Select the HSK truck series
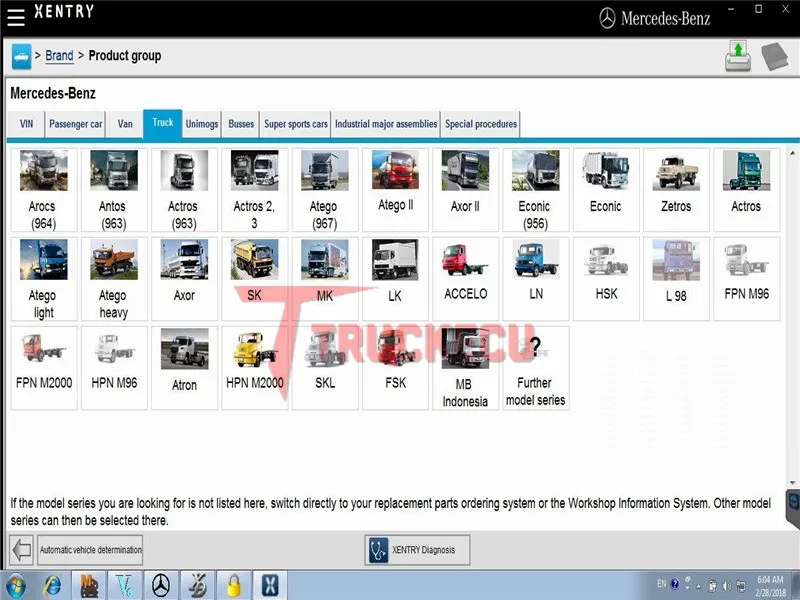This screenshot has width=800, height=600. coord(606,279)
